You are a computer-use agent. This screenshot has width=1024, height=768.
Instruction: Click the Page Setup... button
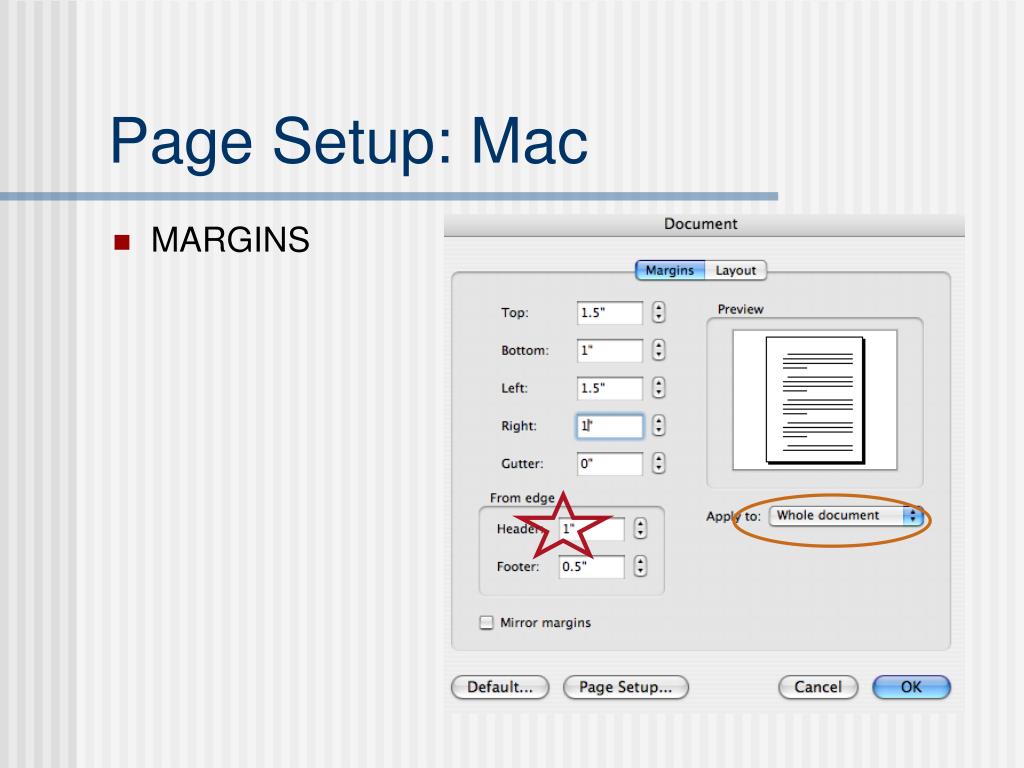pyautogui.click(x=626, y=687)
